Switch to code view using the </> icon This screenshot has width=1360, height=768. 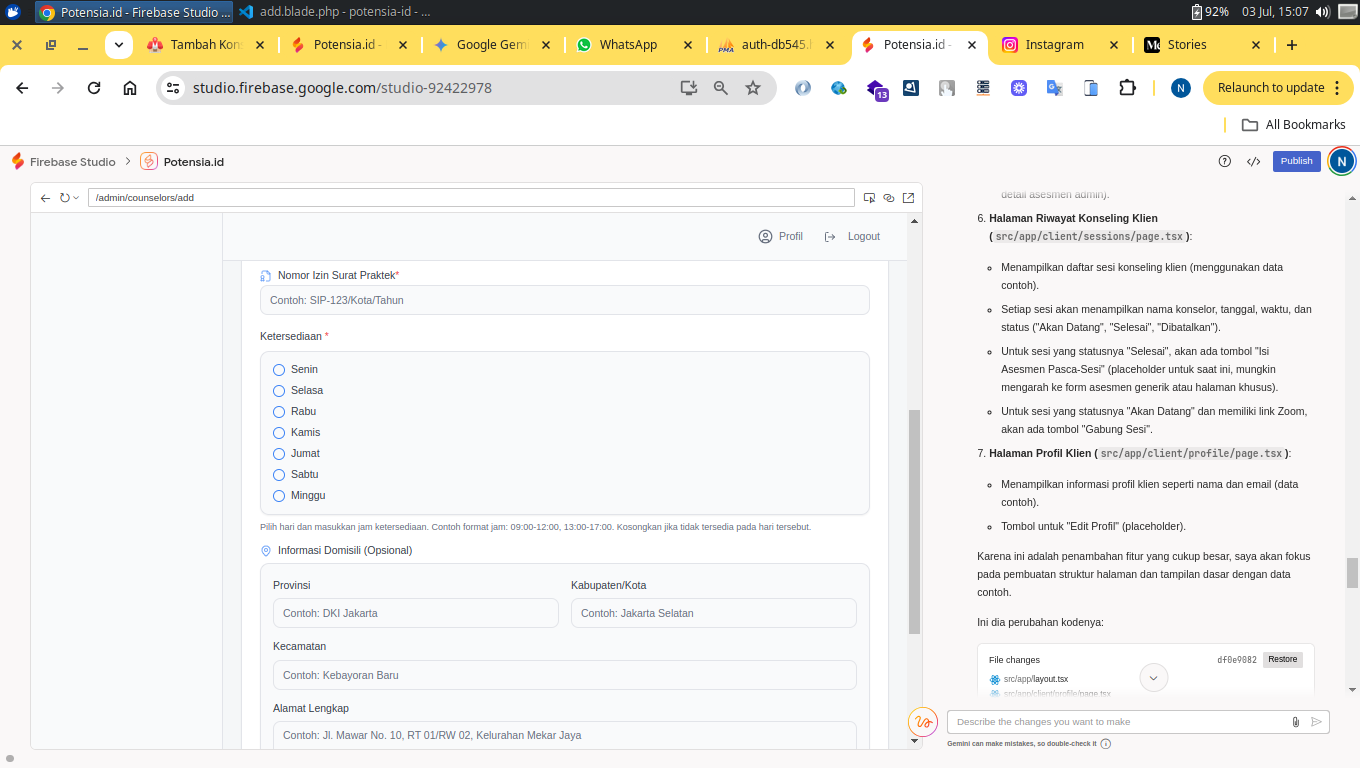pyautogui.click(x=1253, y=161)
